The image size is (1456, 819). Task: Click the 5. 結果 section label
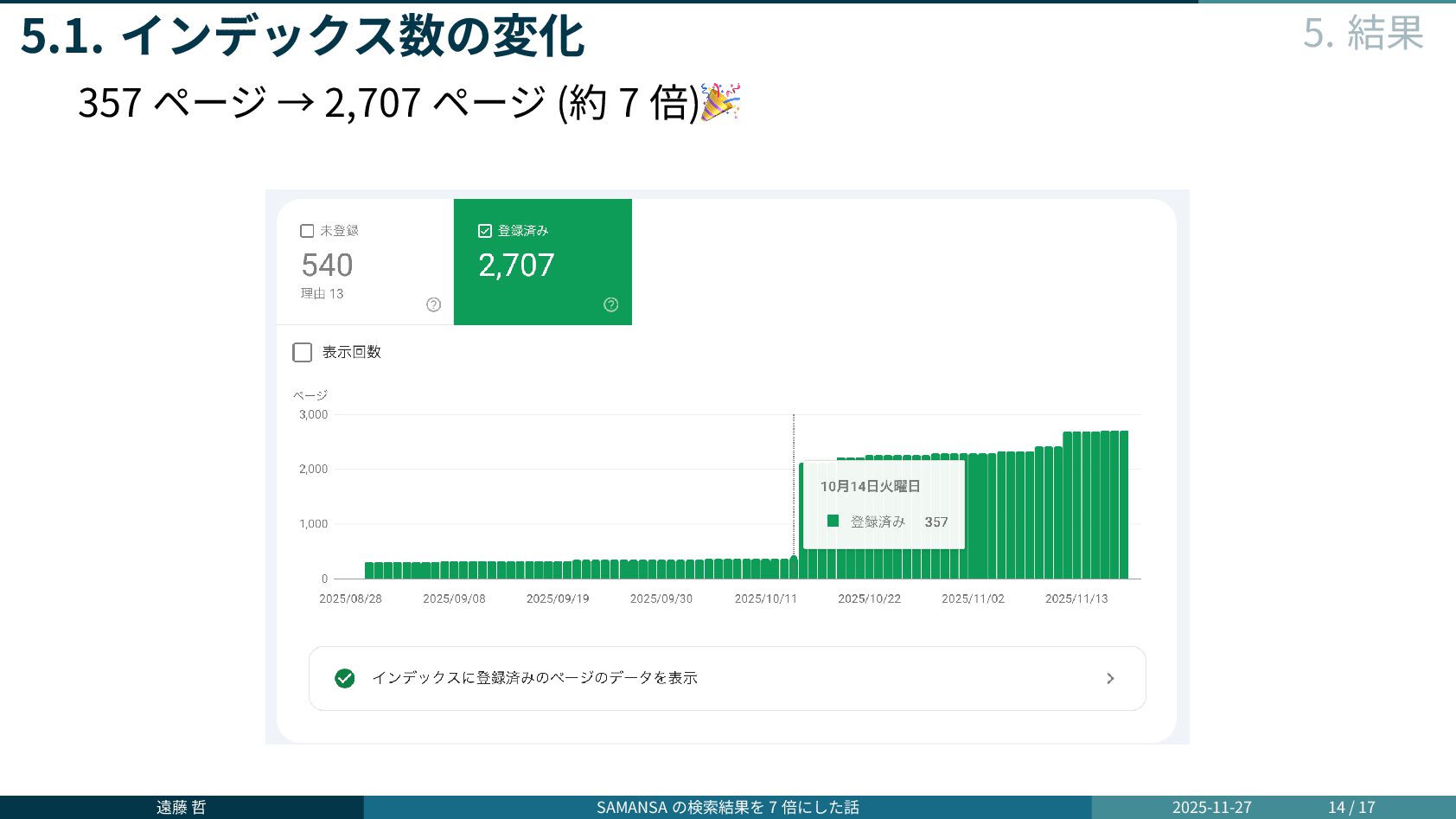click(1363, 33)
